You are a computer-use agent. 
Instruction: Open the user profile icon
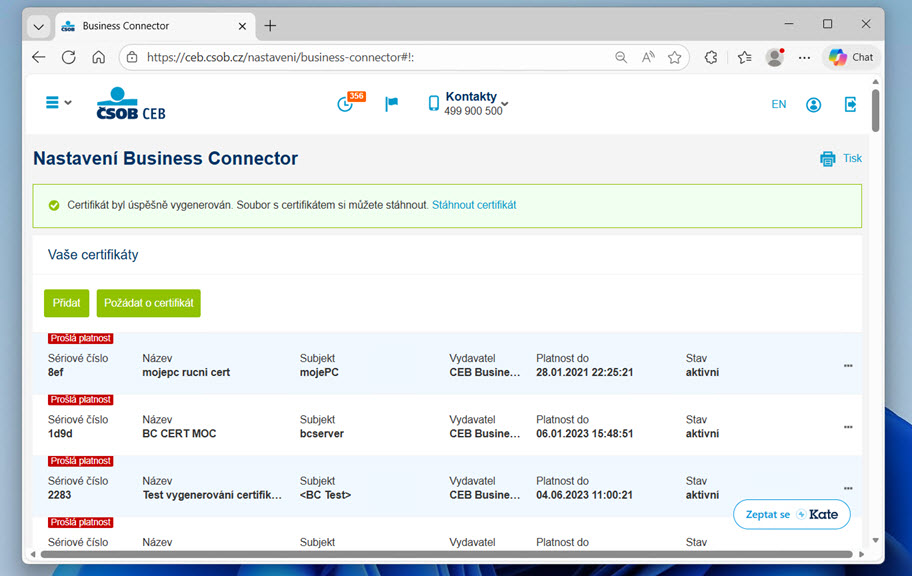[x=813, y=104]
